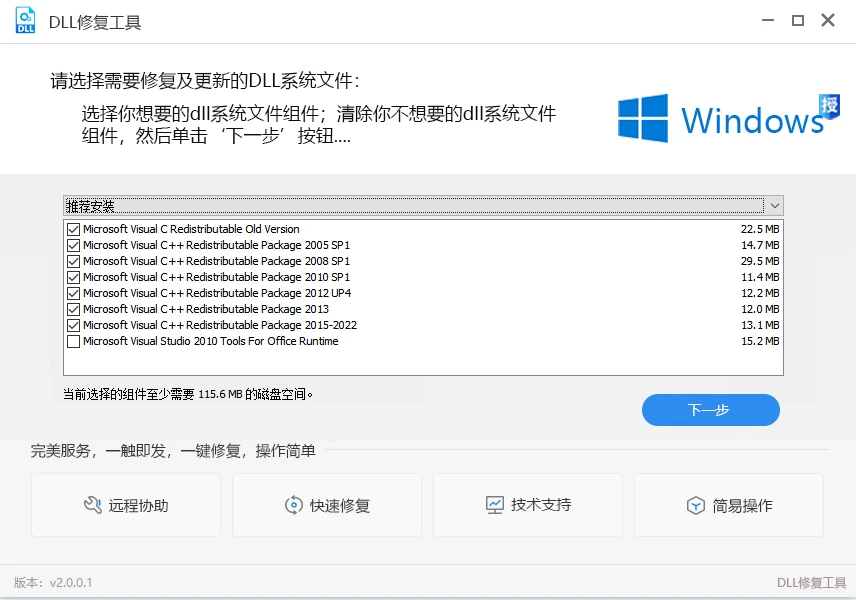Uncheck Visual C++ Redistributable 2012 UP4 checkbox
Screen dimensions: 856x600
(73, 293)
